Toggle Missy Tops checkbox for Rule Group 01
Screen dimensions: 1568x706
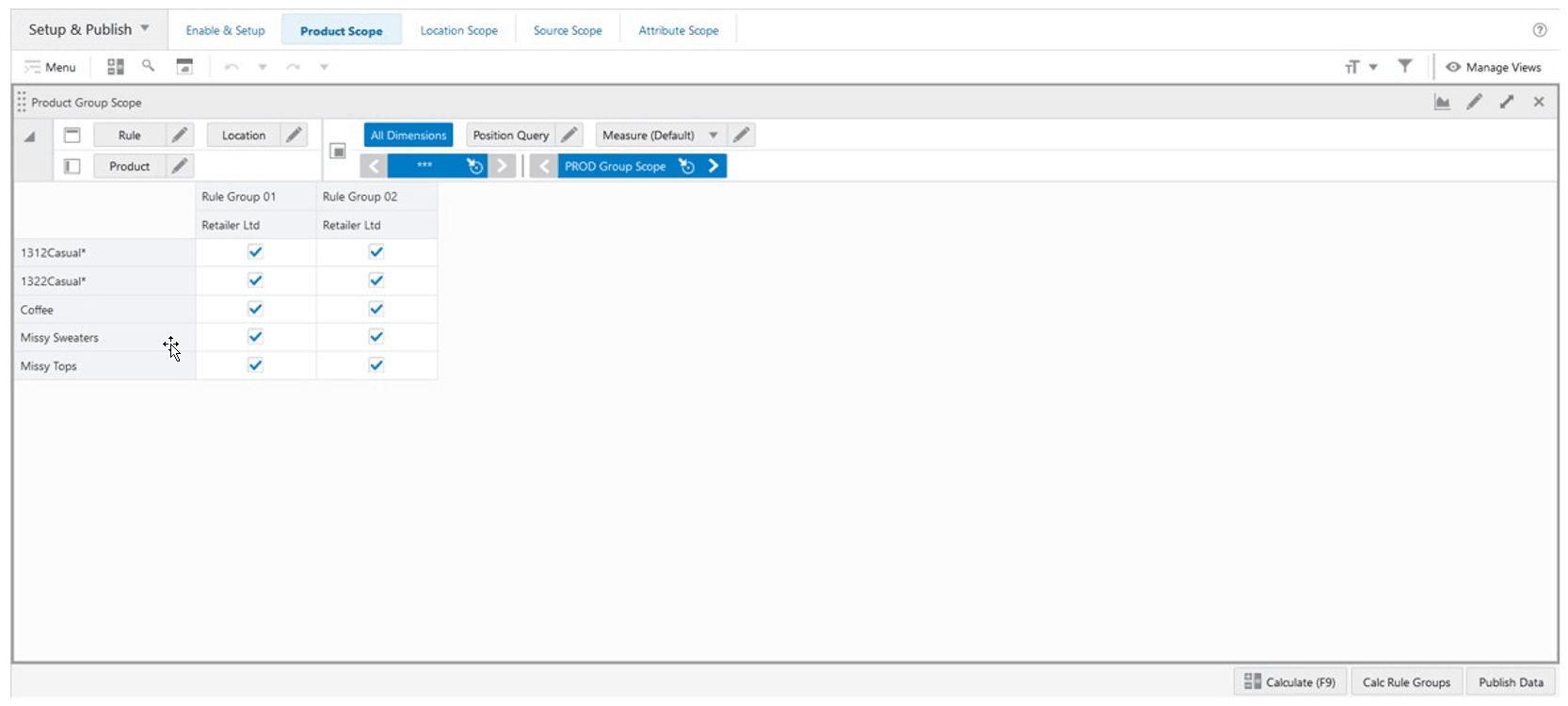coord(255,365)
